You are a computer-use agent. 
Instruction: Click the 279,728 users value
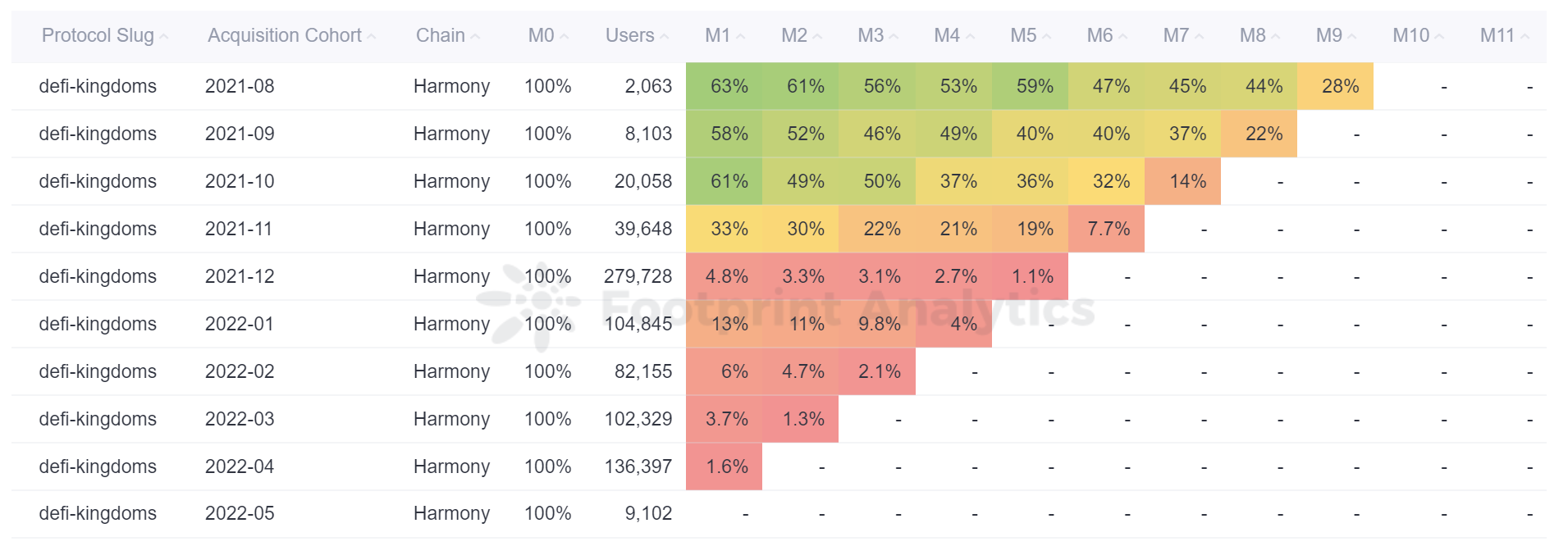[x=638, y=276]
